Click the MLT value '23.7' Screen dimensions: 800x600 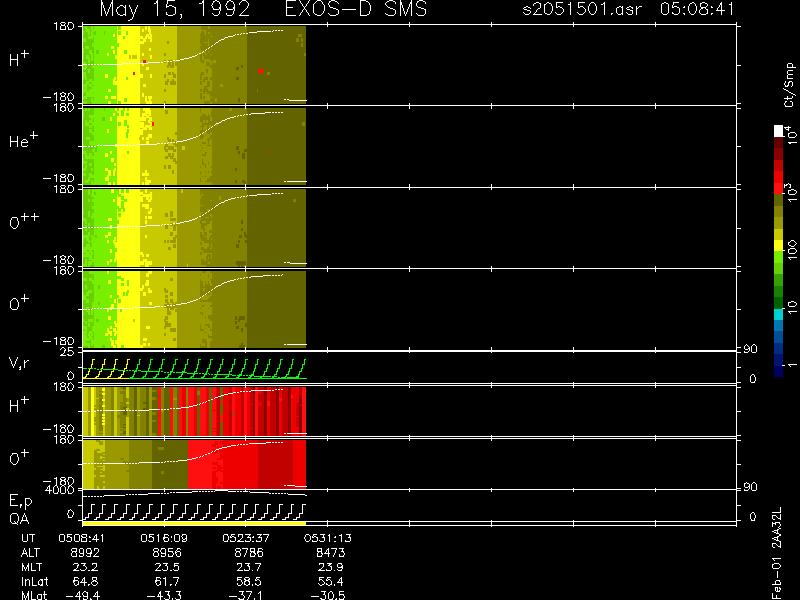[248, 567]
